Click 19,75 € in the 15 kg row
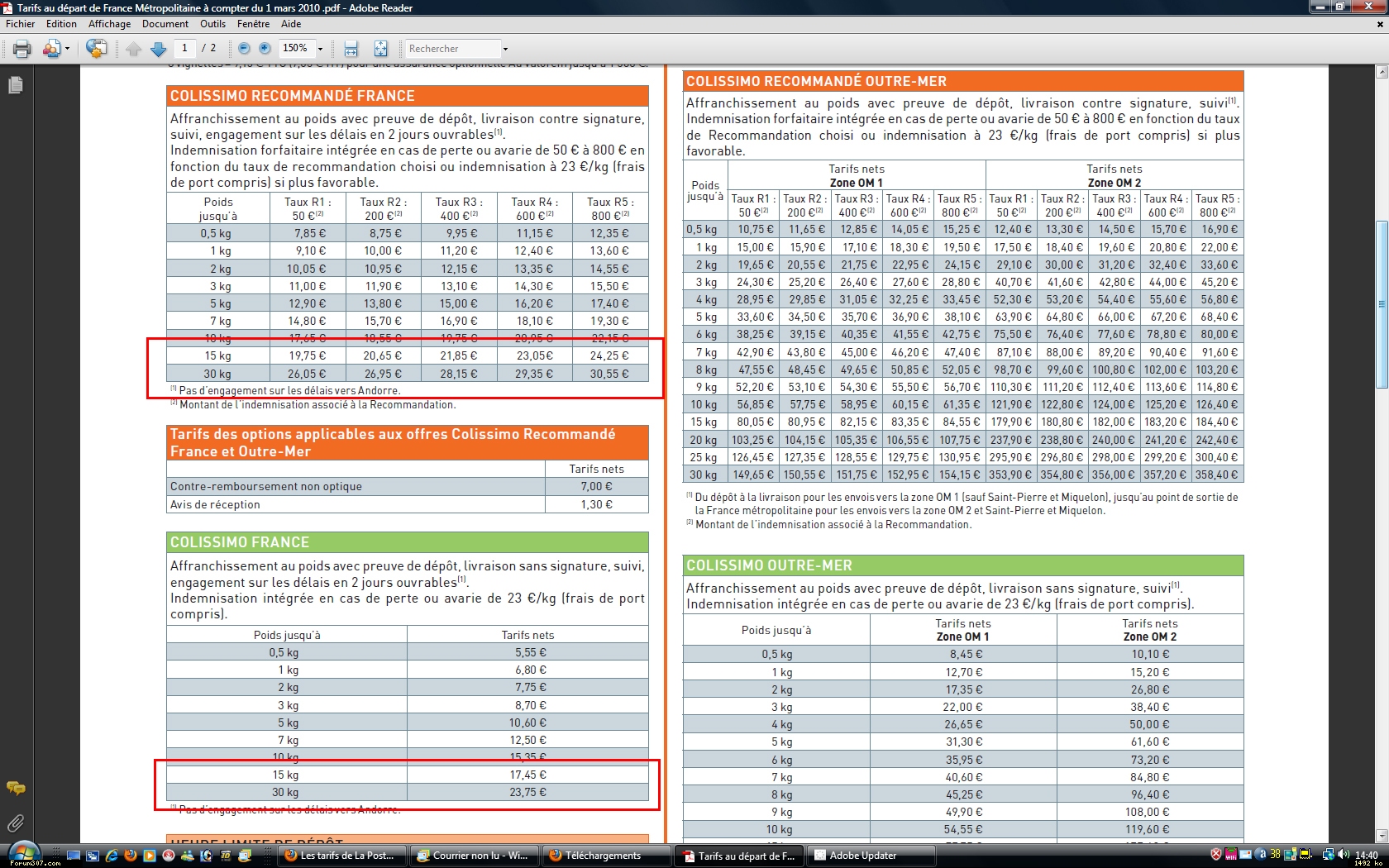The width and height of the screenshot is (1389, 868). pos(308,356)
